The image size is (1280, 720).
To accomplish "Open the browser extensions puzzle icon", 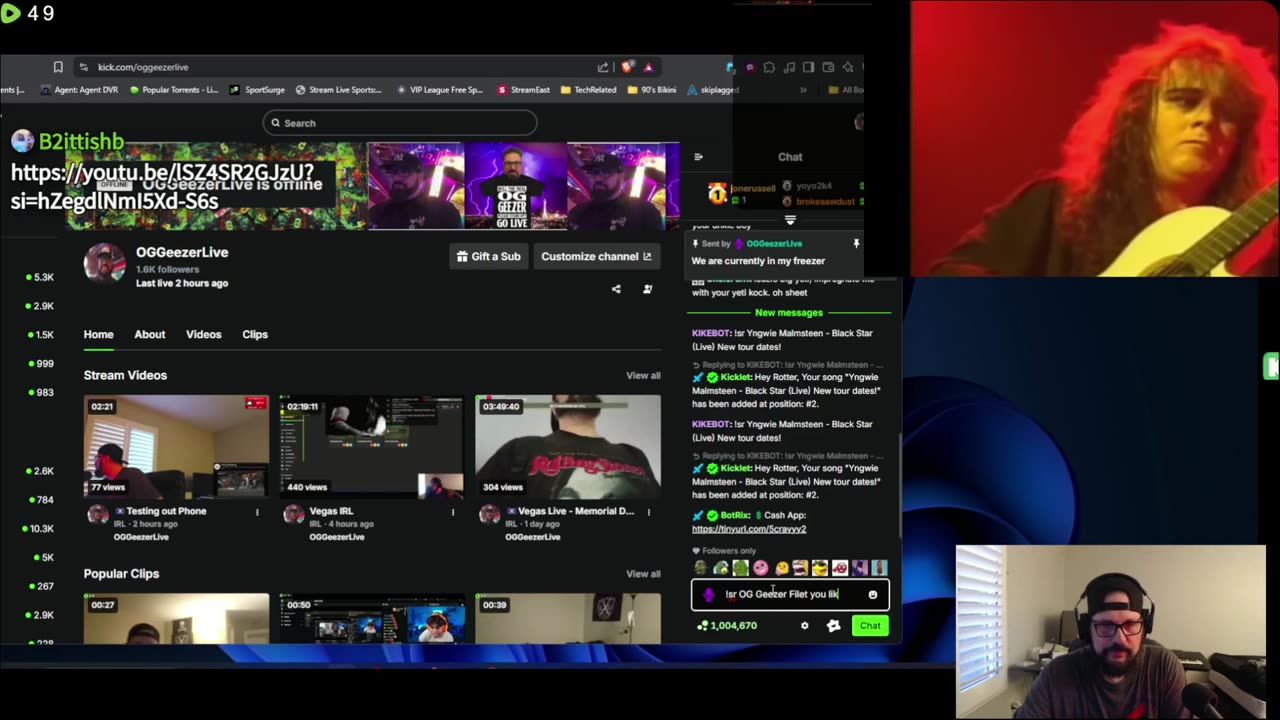I will coord(769,67).
